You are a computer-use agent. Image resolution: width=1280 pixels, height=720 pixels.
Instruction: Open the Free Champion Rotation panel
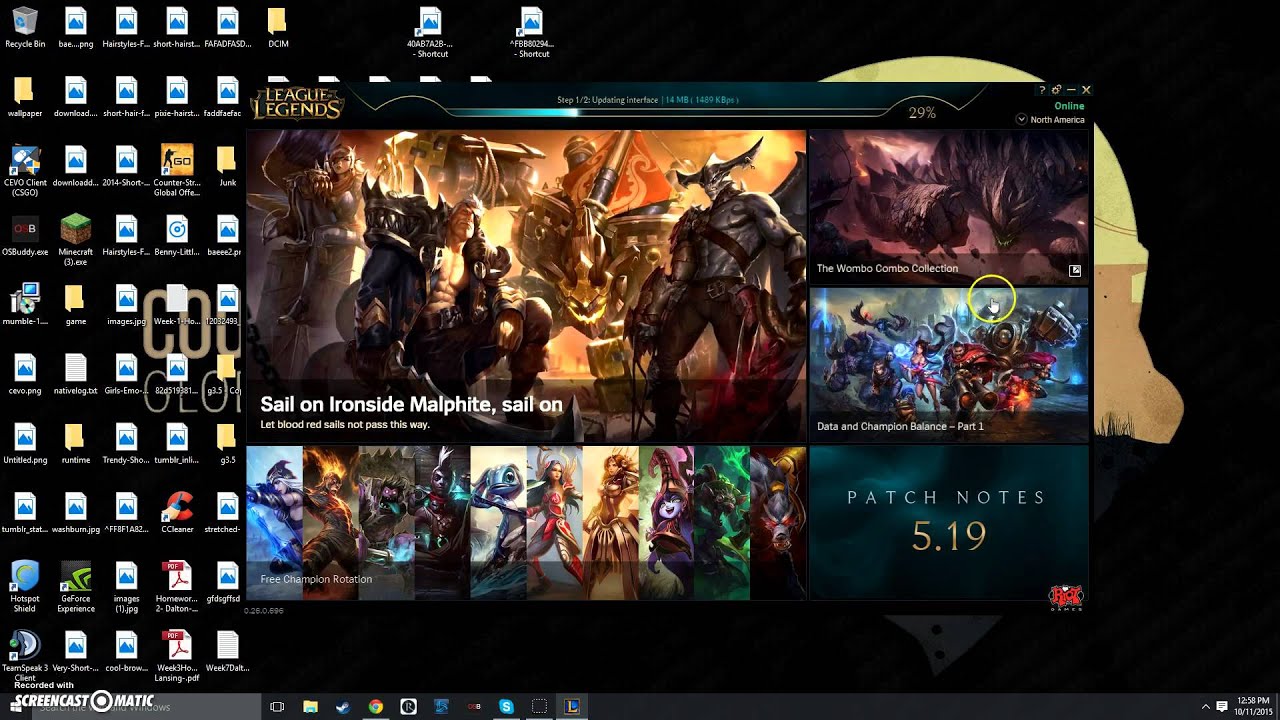tap(526, 522)
